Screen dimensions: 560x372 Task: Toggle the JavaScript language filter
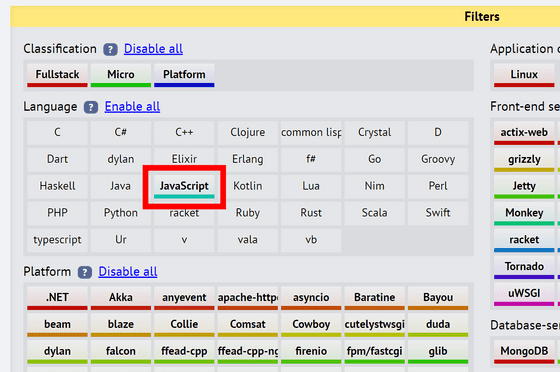point(184,187)
